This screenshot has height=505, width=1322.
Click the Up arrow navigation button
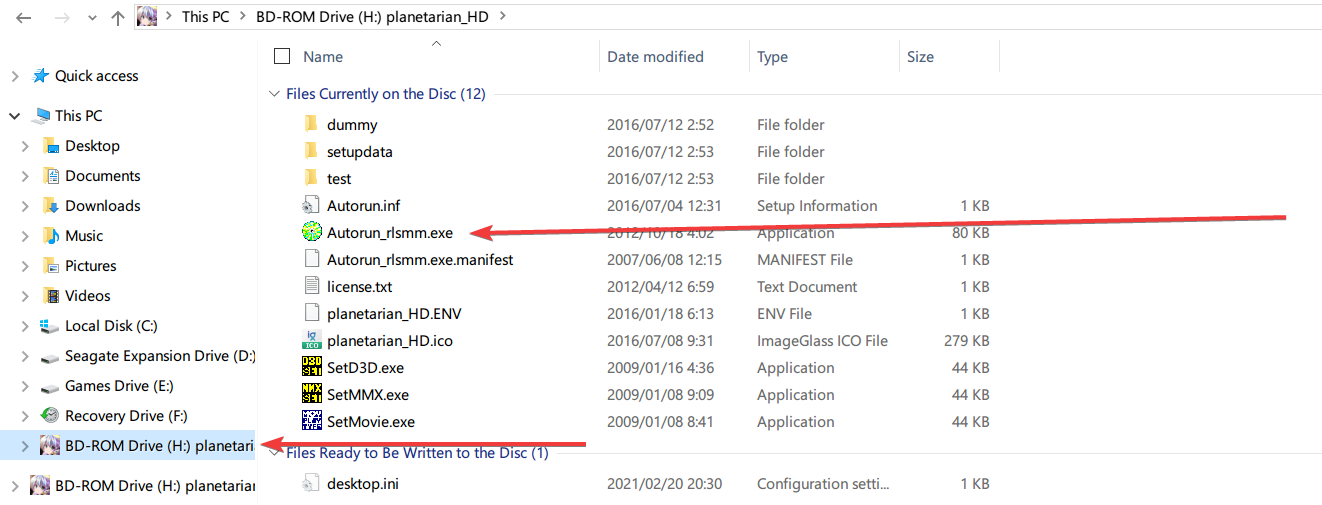pyautogui.click(x=118, y=17)
